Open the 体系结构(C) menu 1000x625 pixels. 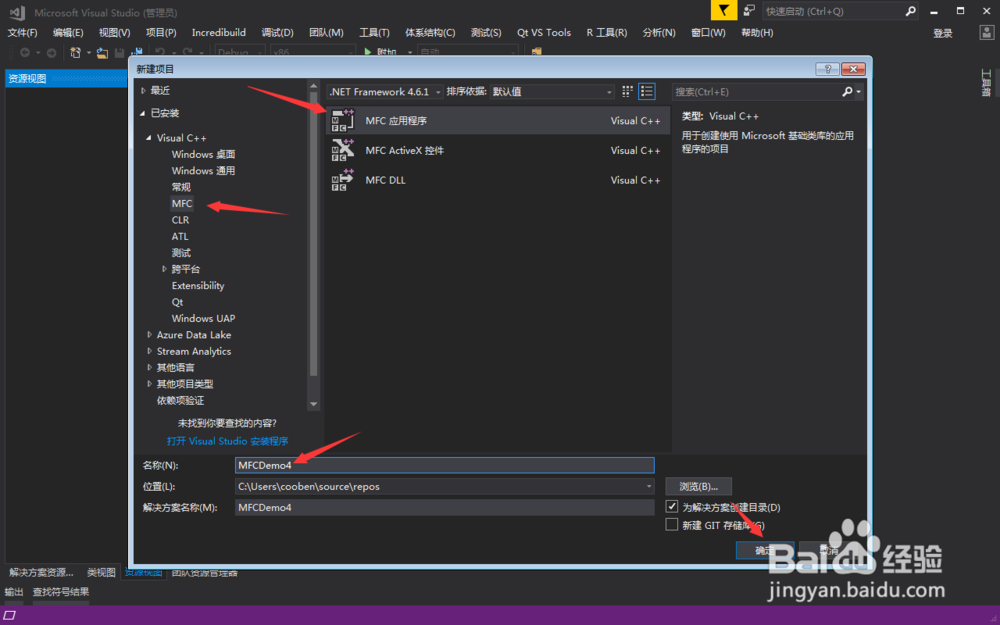430,33
